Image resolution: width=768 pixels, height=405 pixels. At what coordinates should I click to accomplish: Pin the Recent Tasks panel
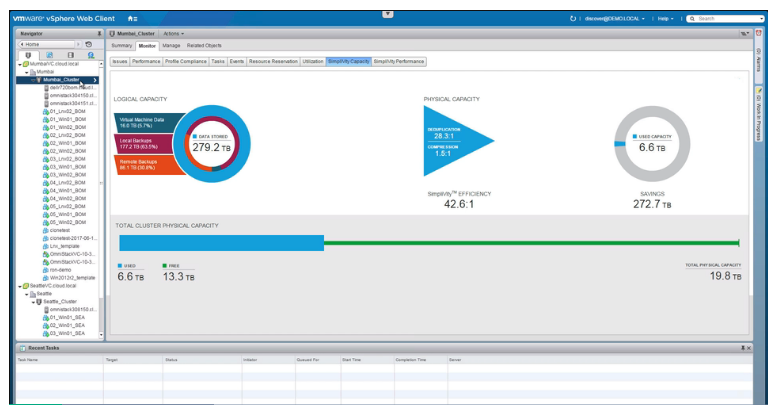742,347
